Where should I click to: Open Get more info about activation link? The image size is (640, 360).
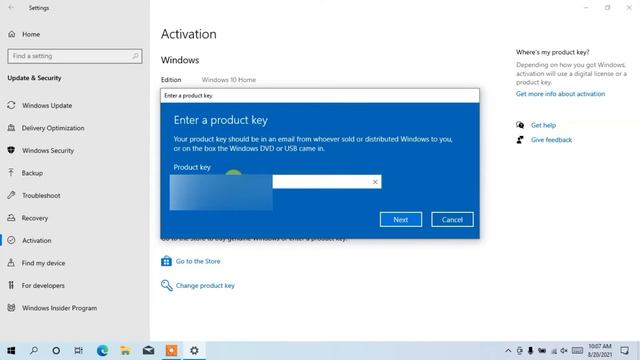tap(560, 94)
